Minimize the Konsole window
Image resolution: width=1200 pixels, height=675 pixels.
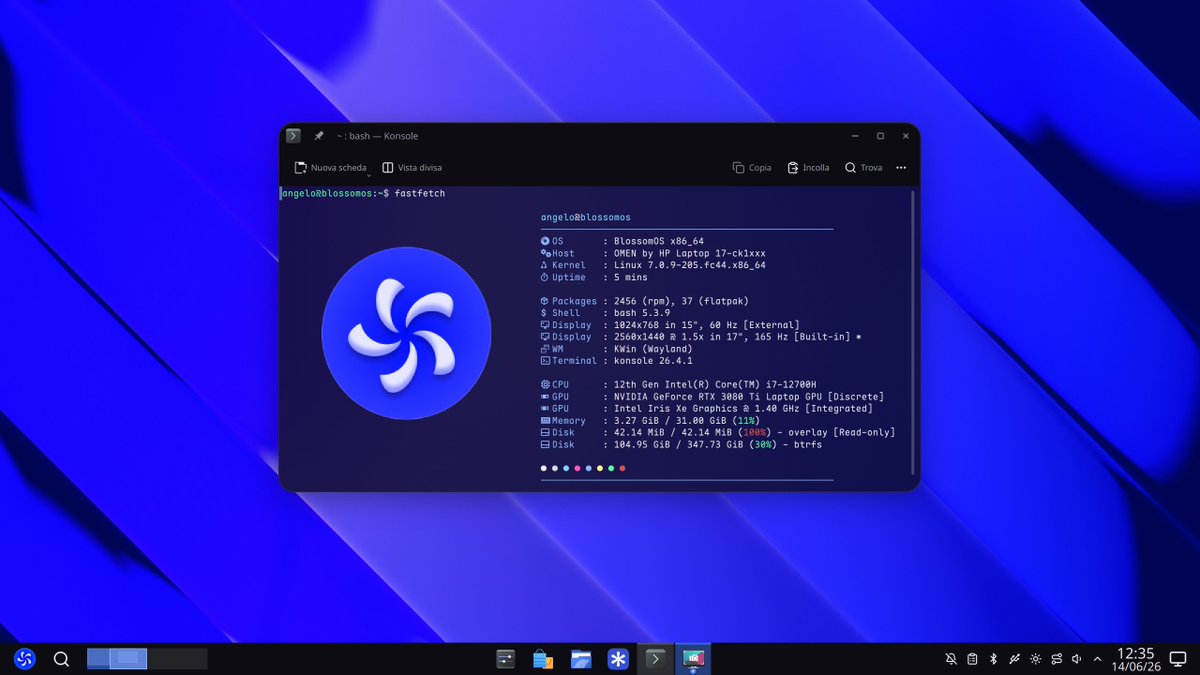(855, 136)
